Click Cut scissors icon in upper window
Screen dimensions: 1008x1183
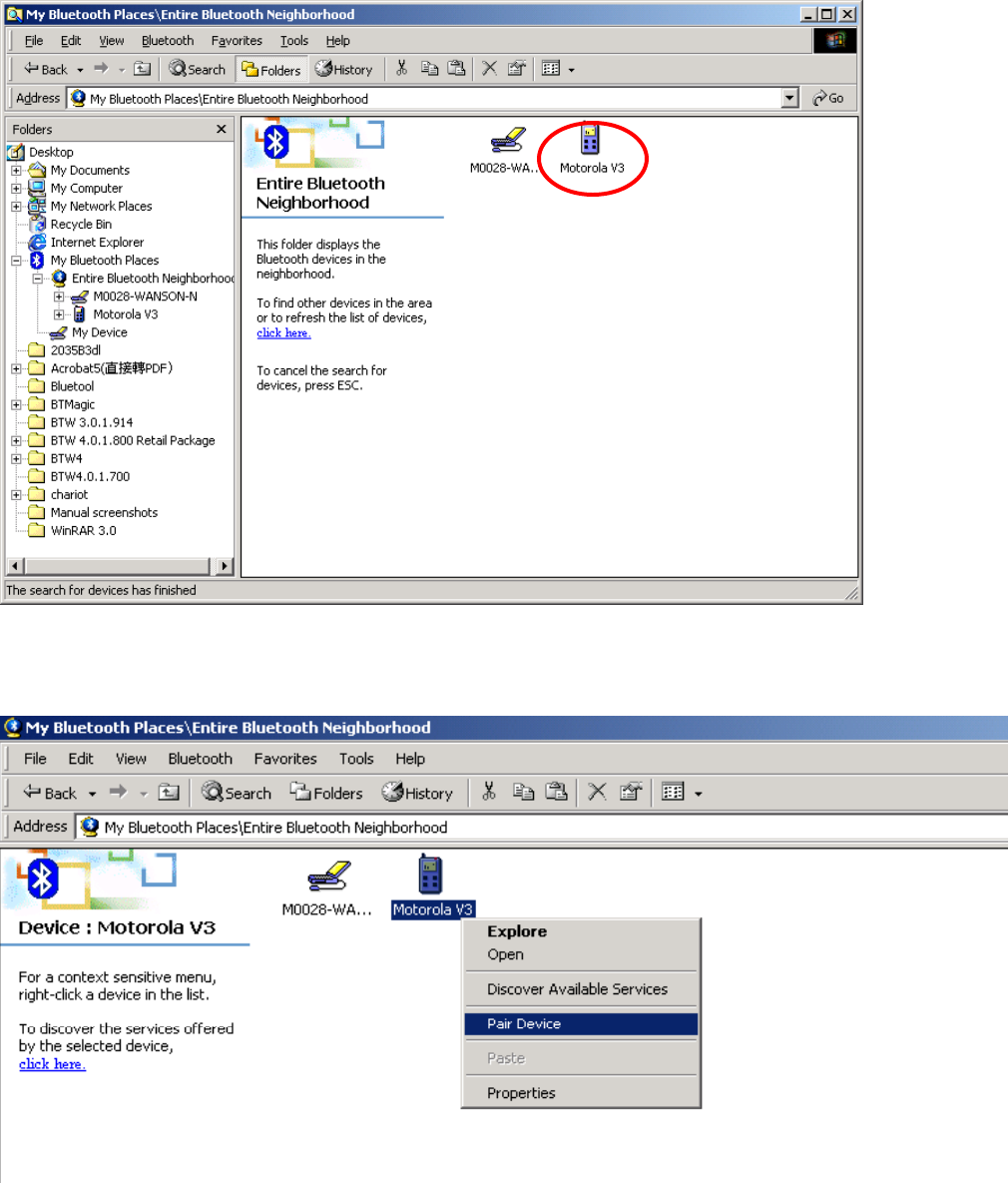tap(401, 69)
